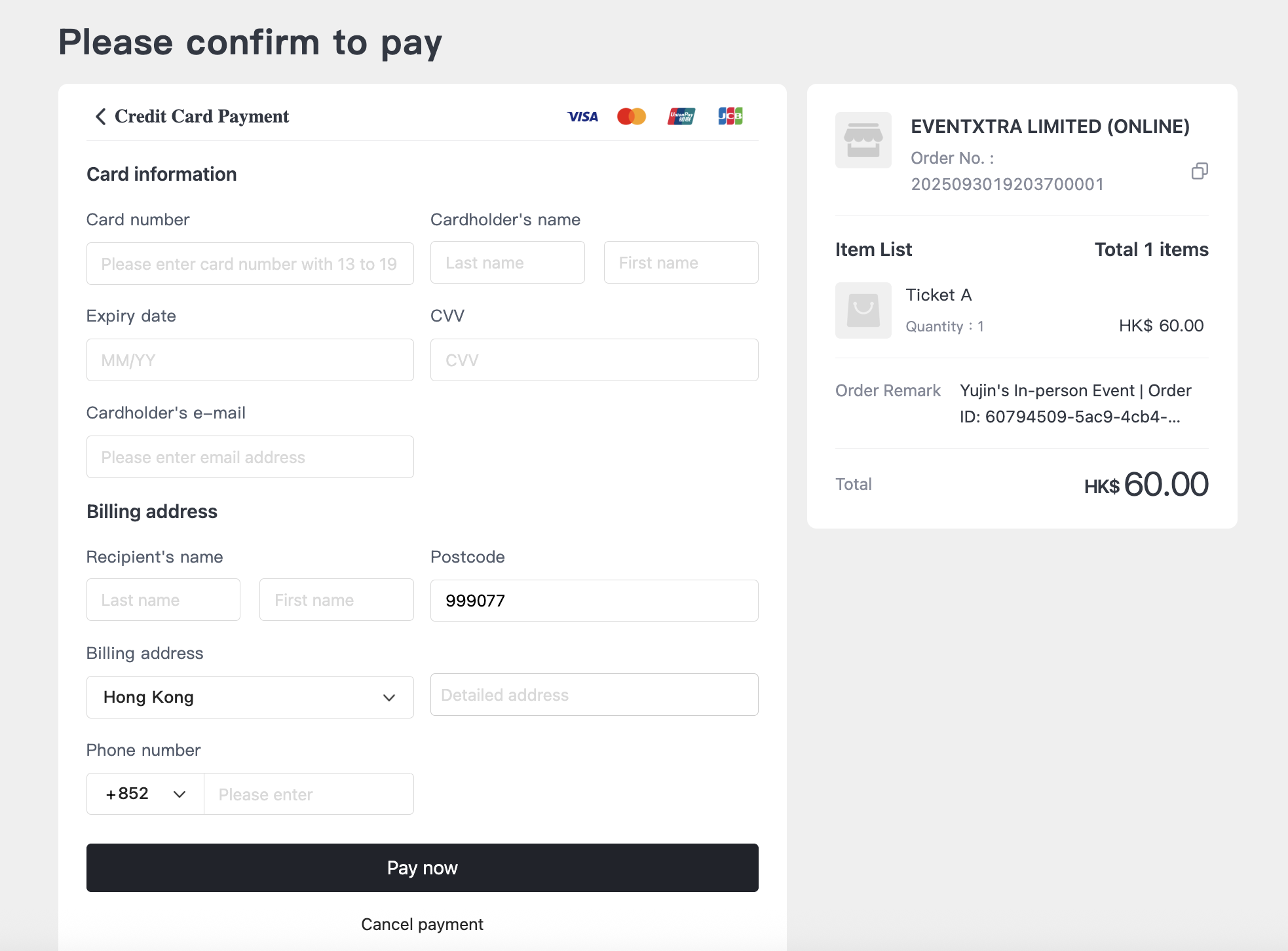
Task: Focus the Card number input field
Action: pos(250,264)
